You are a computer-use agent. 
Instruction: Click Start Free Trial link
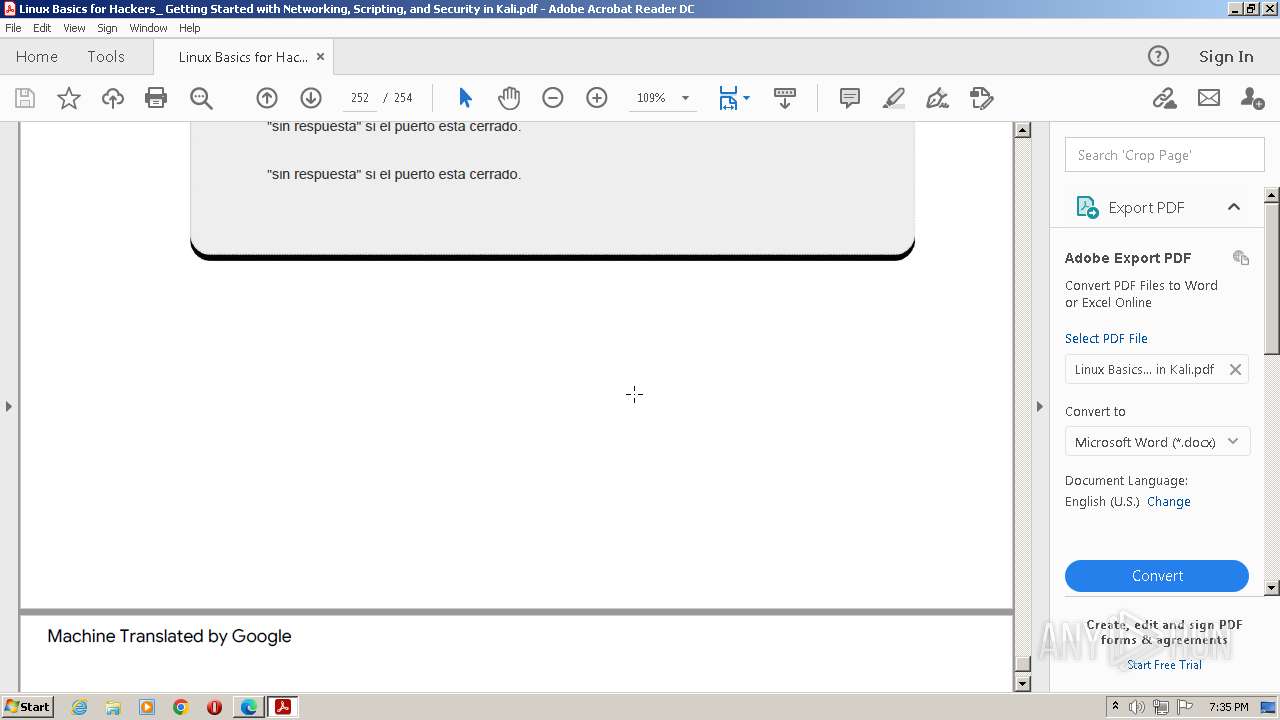[1164, 665]
